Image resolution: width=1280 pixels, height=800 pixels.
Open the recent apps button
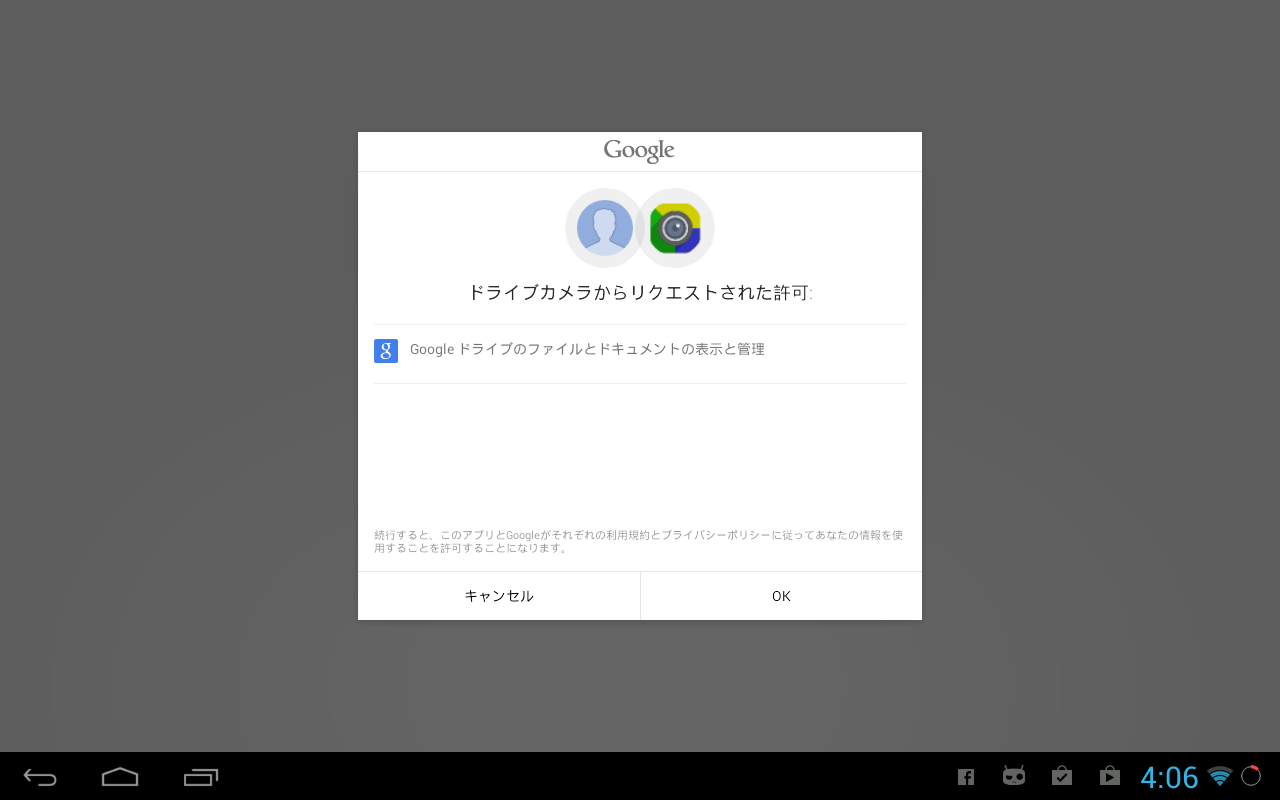(201, 776)
